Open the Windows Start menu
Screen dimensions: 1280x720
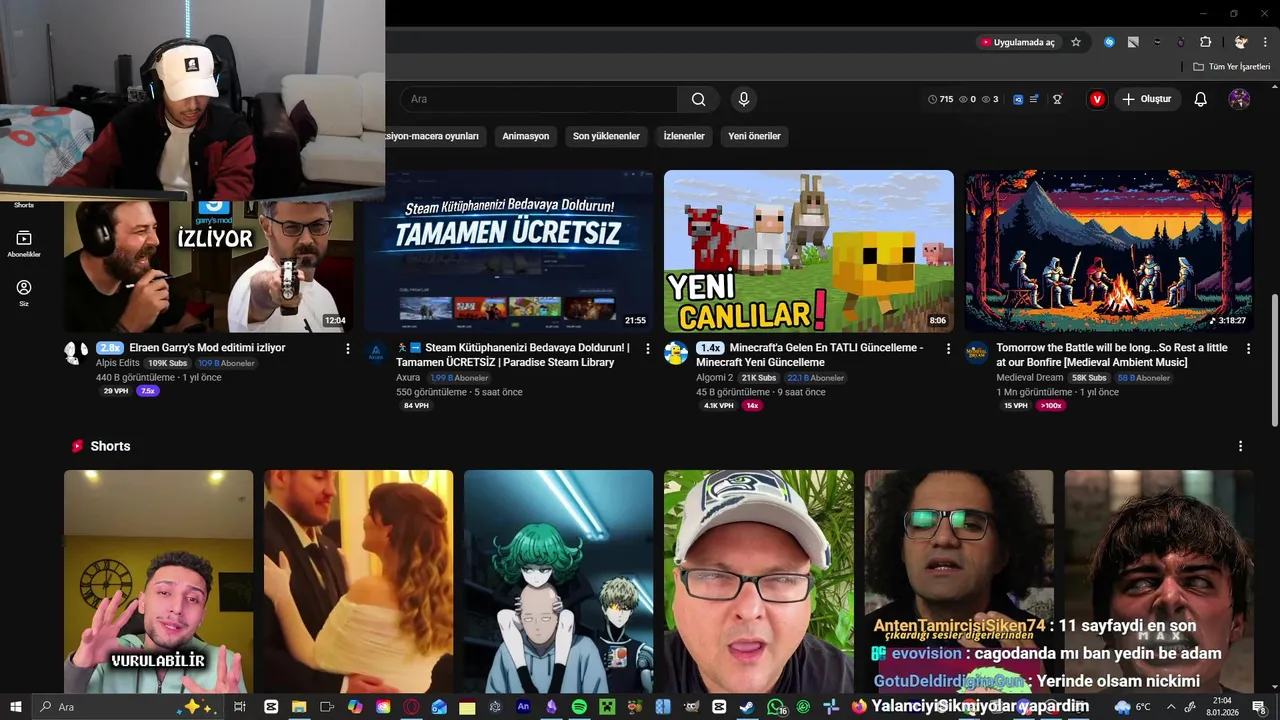16,707
